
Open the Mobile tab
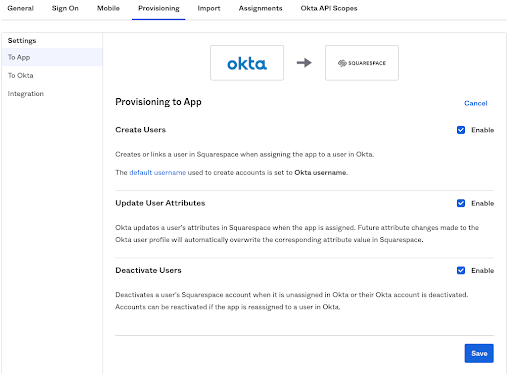(108, 8)
